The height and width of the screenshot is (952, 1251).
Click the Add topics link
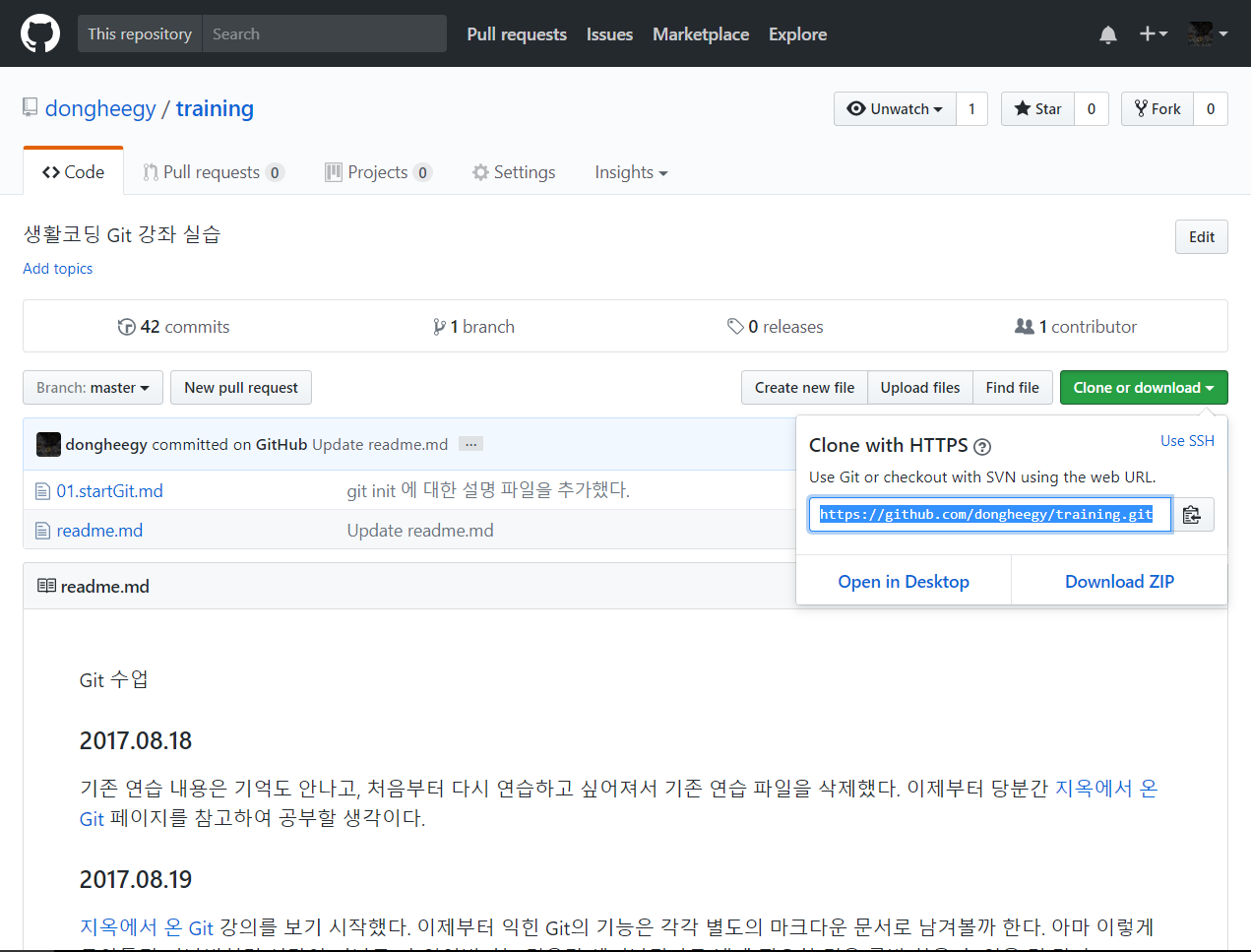click(x=58, y=269)
